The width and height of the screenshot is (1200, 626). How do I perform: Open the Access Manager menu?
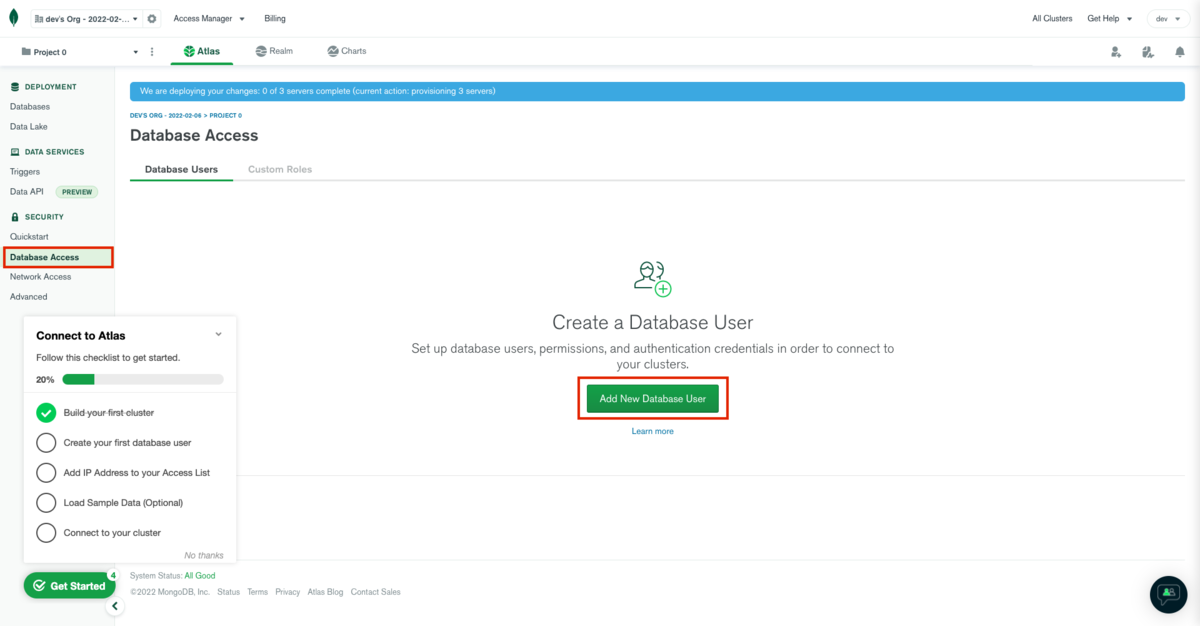[x=209, y=19]
